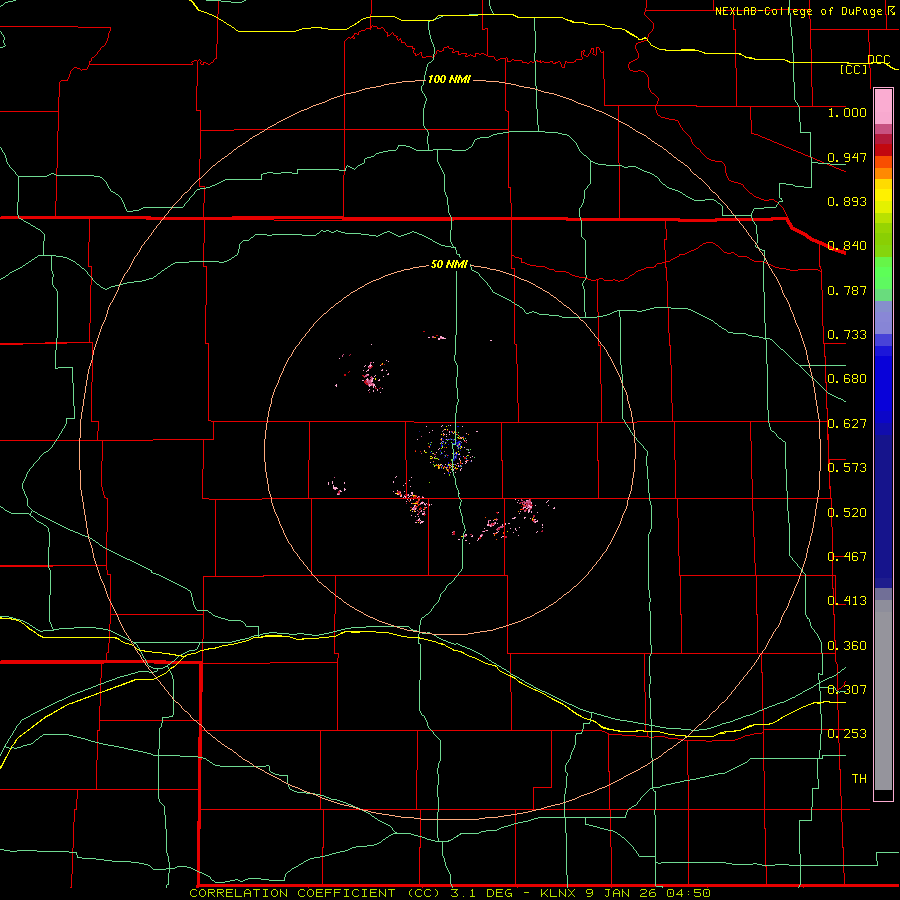Click the CORRELATION COEFFICIENT caption text
The image size is (900, 900).
(292, 893)
